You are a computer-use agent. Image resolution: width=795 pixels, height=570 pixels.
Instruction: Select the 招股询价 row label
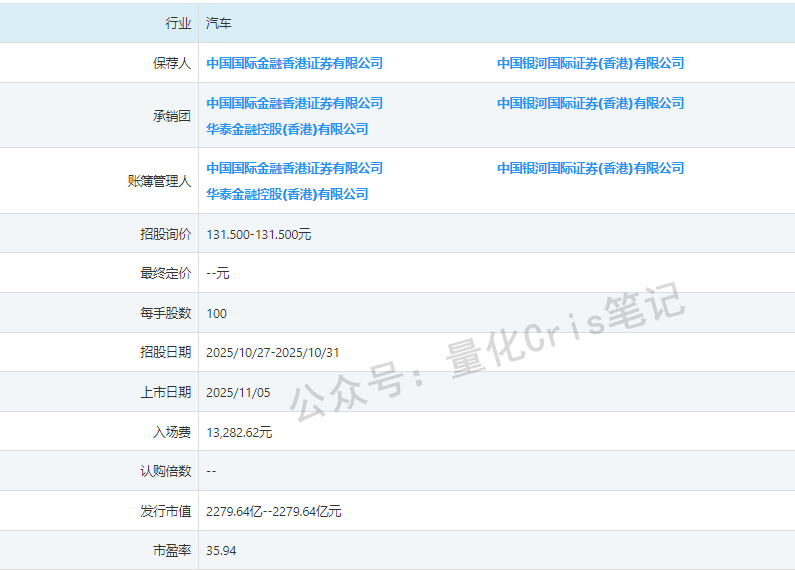(166, 234)
